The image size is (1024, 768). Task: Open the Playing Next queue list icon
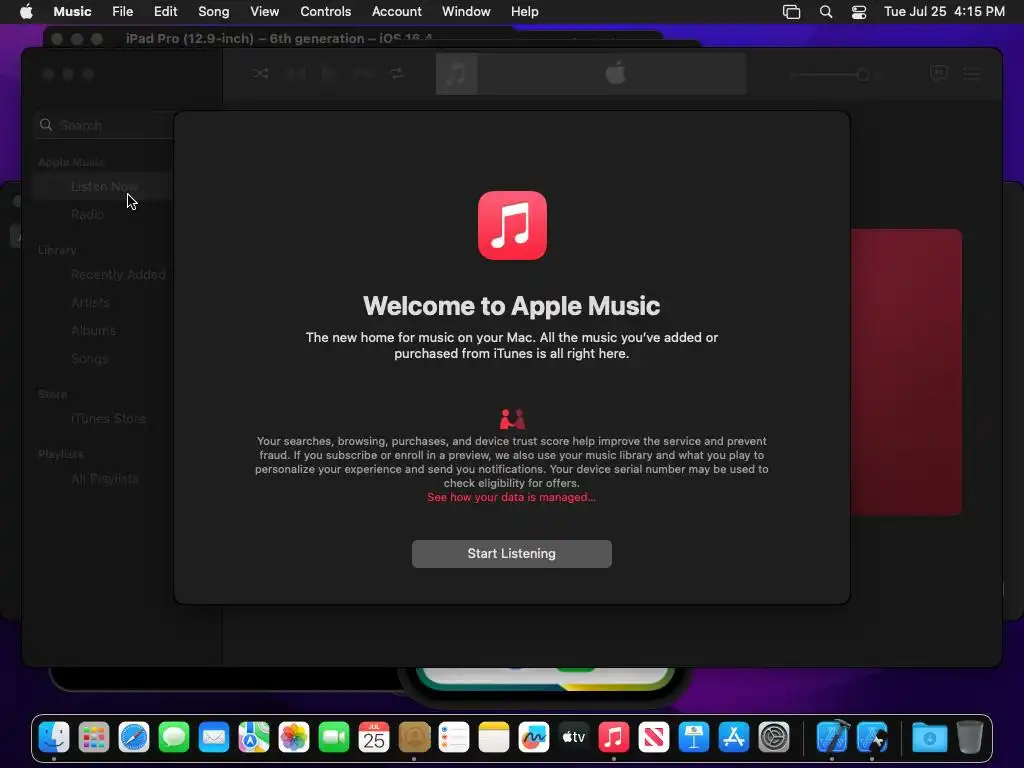click(972, 74)
